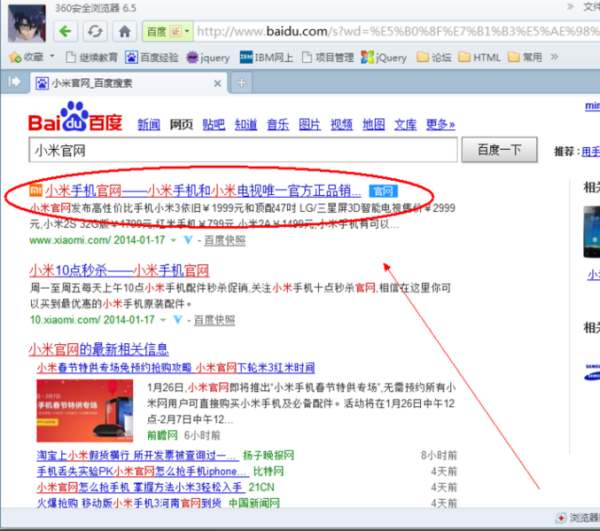The height and width of the screenshot is (531, 600).
Task: Switch to the 图片 search category
Action: [310, 124]
